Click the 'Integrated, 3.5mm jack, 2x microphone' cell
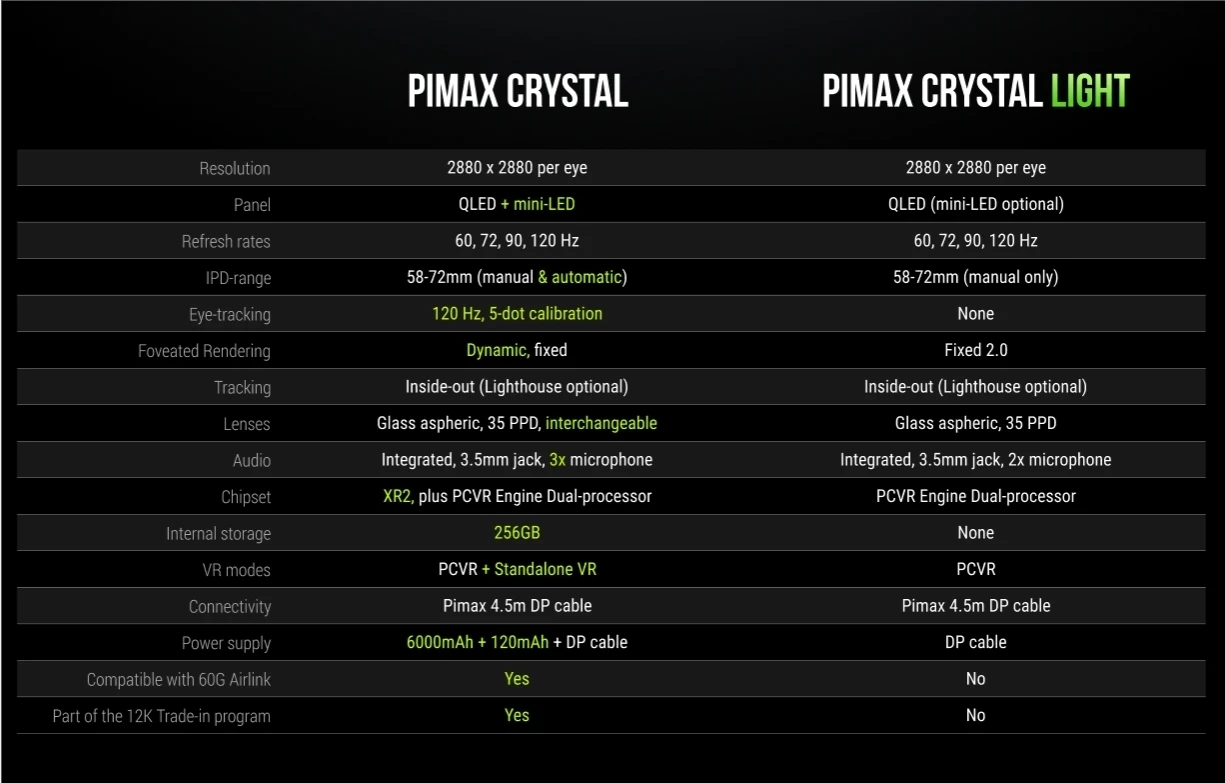Viewport: 1225px width, 783px height. click(975, 460)
